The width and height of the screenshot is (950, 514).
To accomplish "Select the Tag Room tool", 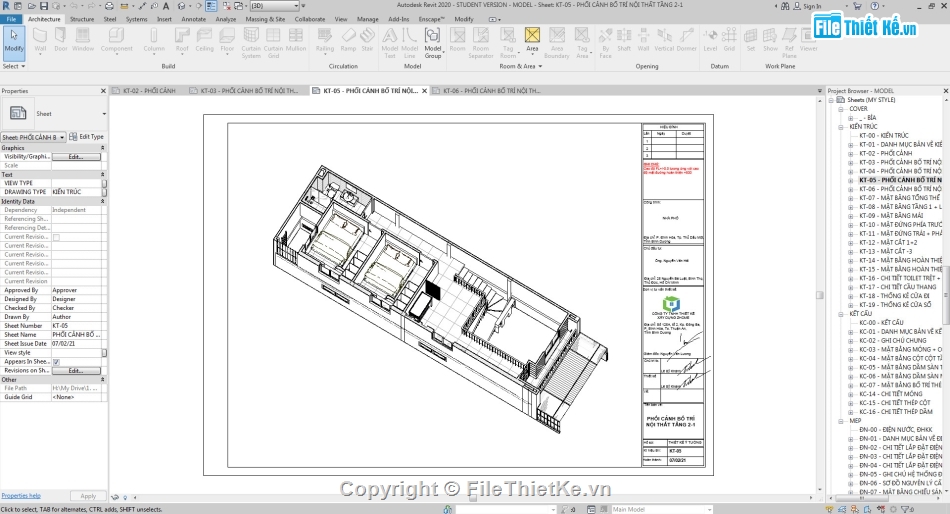I will (x=508, y=42).
